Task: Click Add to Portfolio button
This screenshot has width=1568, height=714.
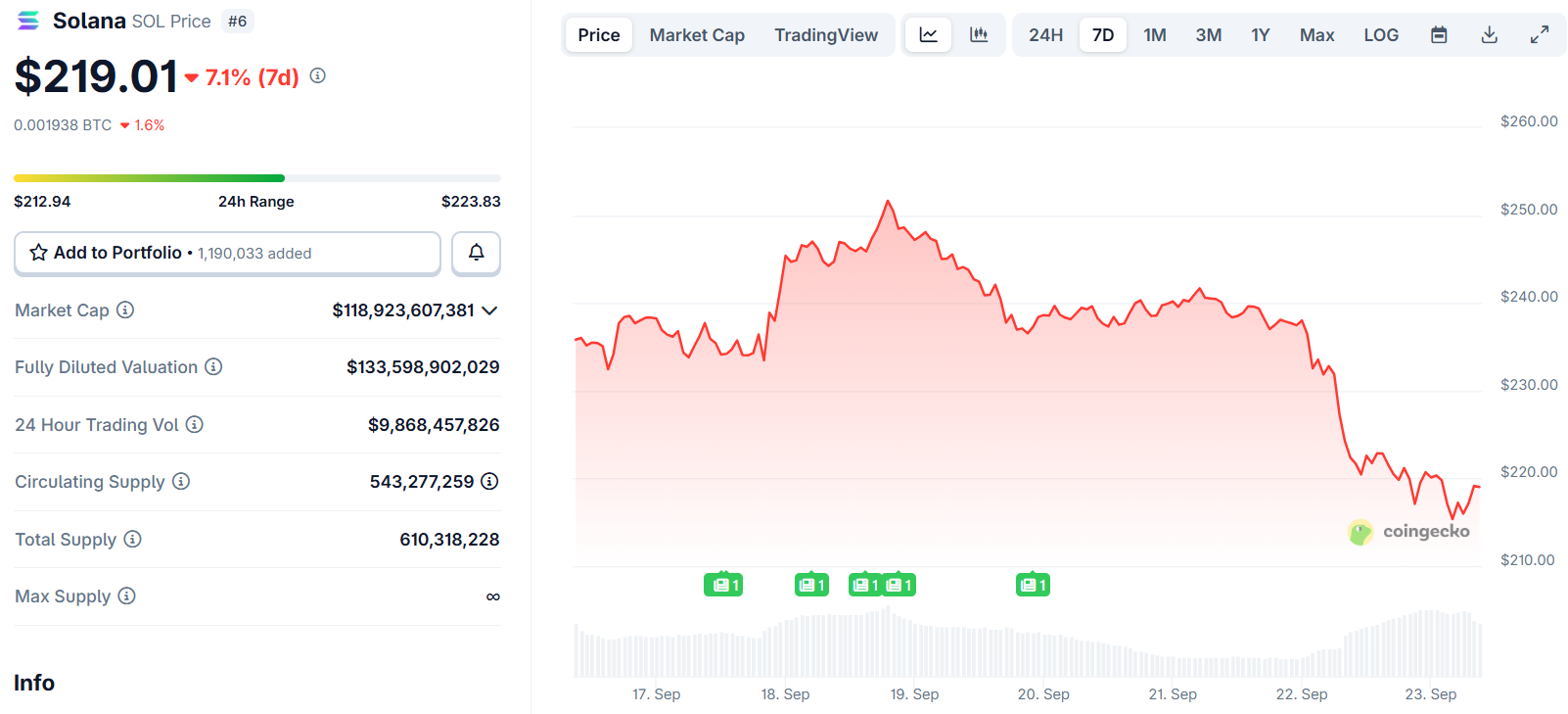Action: click(227, 253)
